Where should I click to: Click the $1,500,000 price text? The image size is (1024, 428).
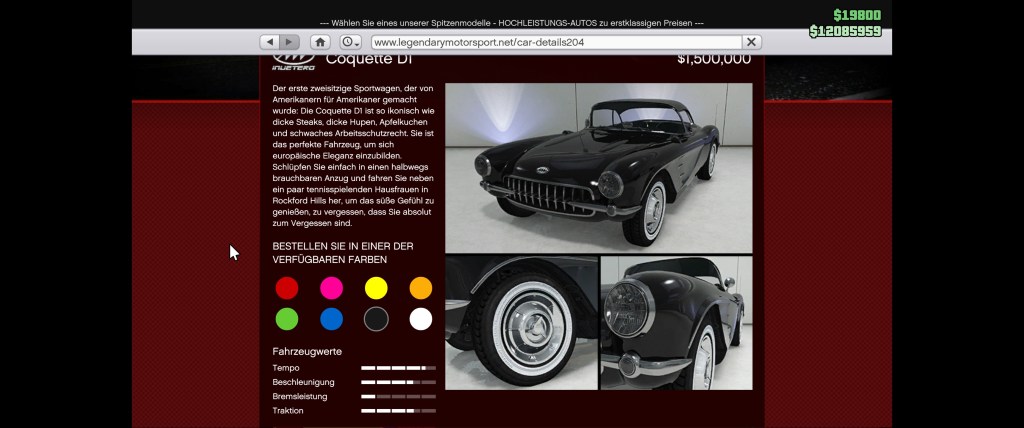(x=714, y=60)
